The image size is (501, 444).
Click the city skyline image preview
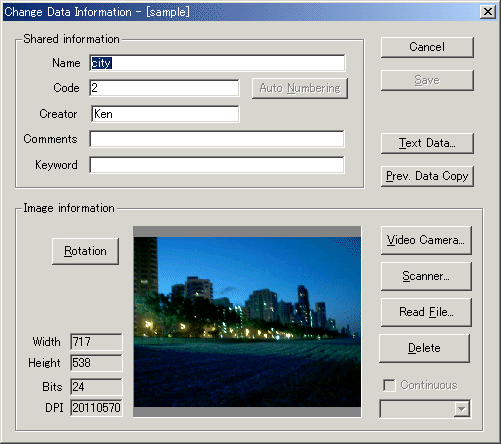(247, 322)
